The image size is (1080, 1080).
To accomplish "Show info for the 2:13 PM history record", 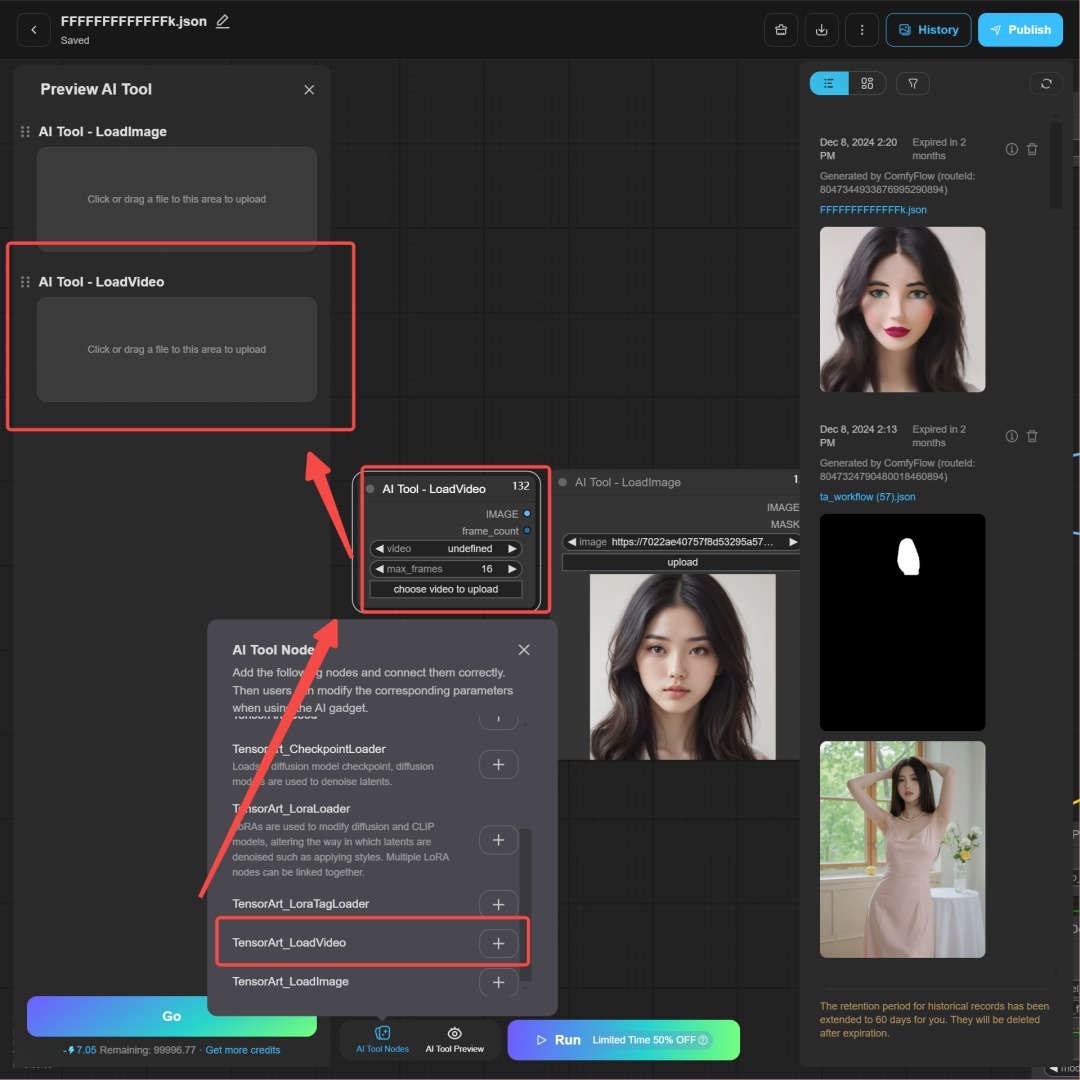I will click(x=1011, y=436).
